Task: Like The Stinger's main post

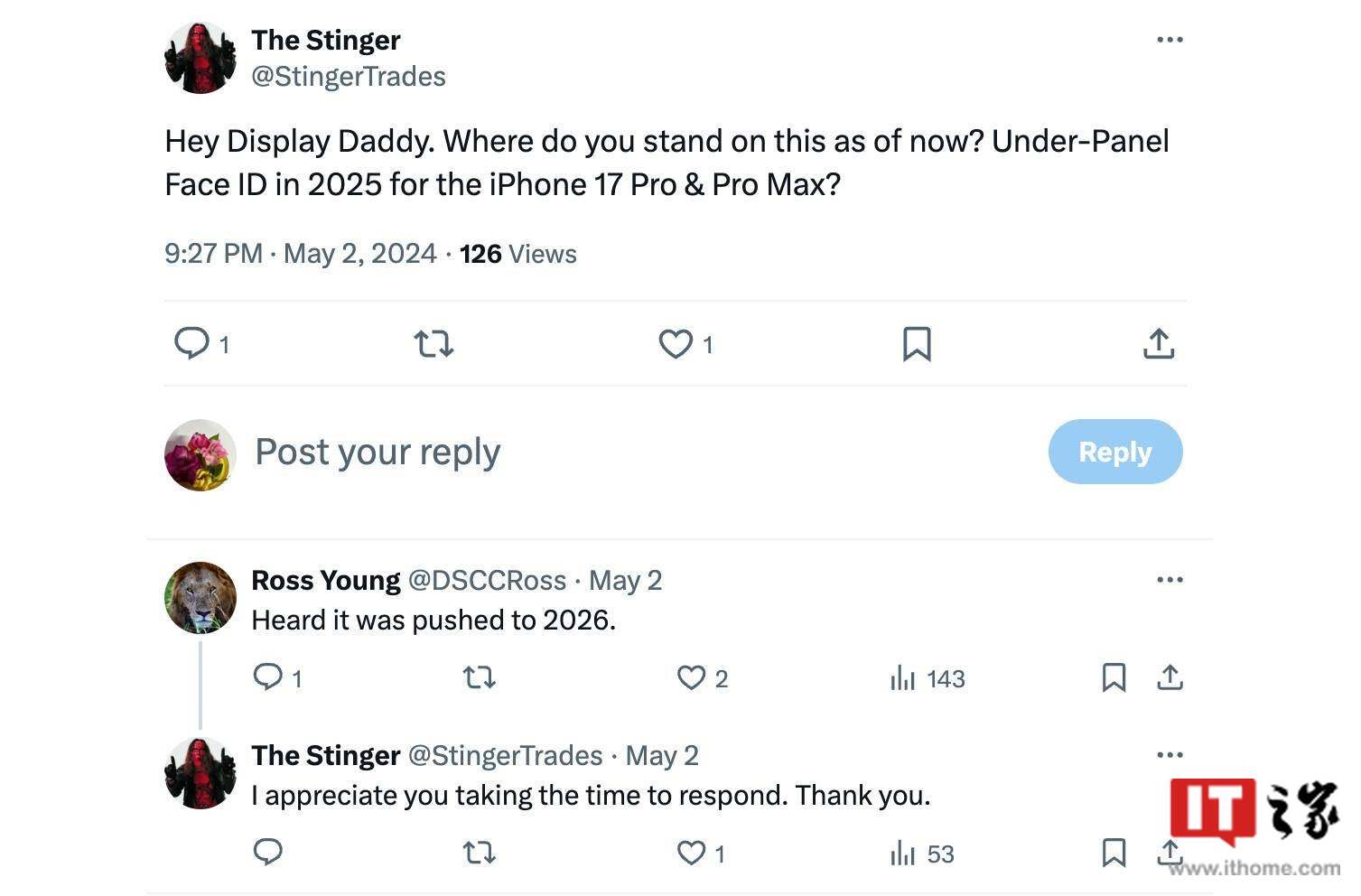Action: (x=675, y=344)
